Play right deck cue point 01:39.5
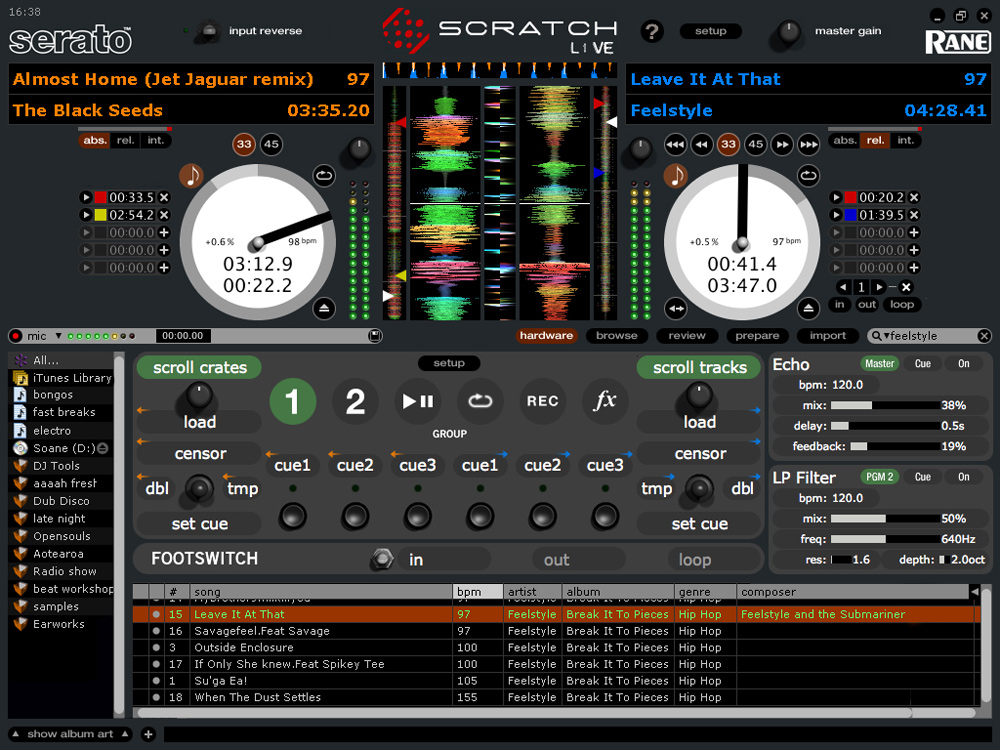The height and width of the screenshot is (750, 1000). (836, 215)
